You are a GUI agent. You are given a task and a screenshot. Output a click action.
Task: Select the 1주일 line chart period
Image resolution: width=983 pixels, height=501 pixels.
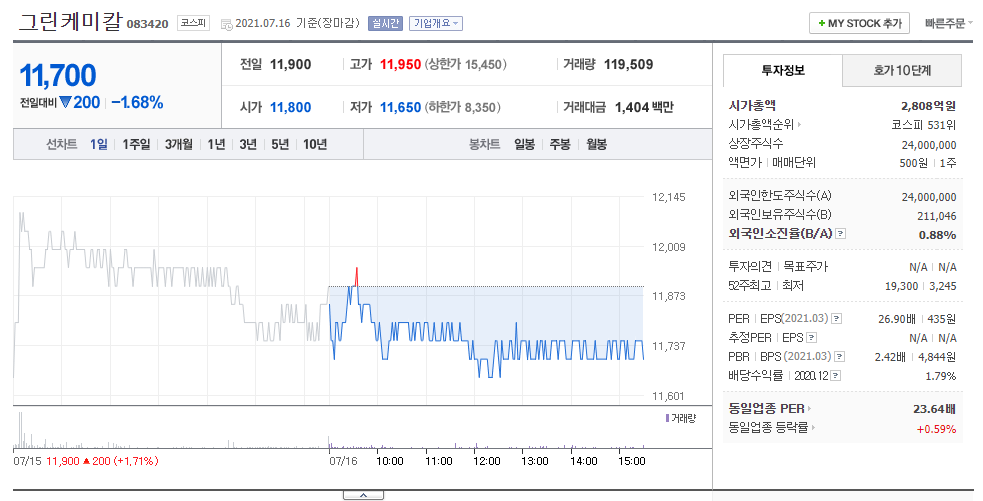[x=136, y=144]
